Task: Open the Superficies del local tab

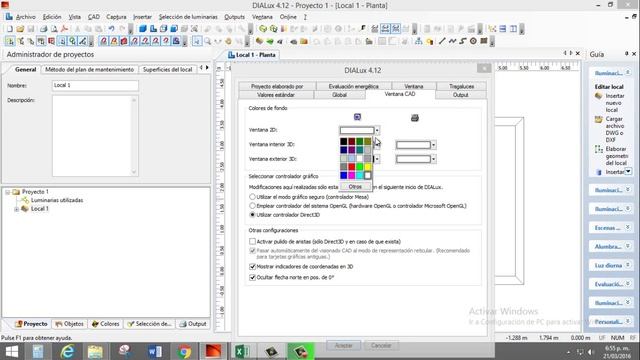Action: coord(167,69)
